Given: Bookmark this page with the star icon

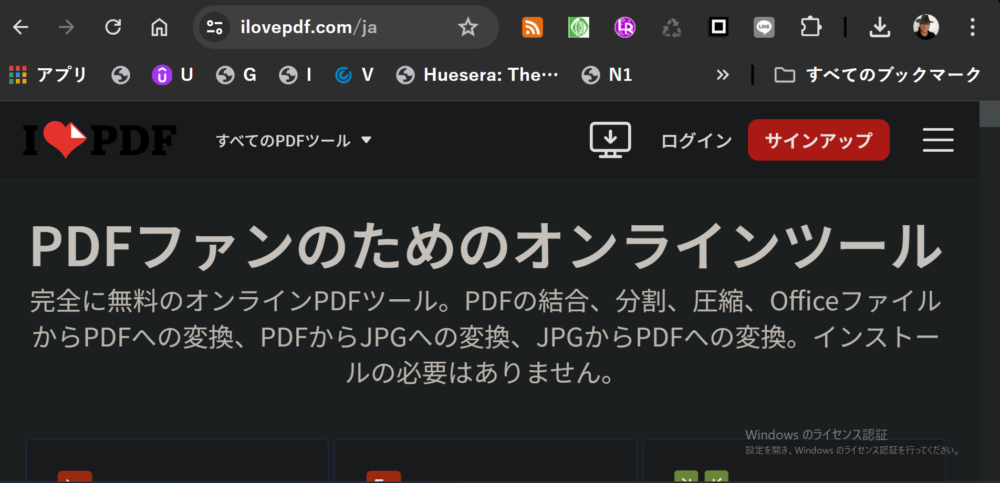Looking at the screenshot, I should (x=468, y=28).
